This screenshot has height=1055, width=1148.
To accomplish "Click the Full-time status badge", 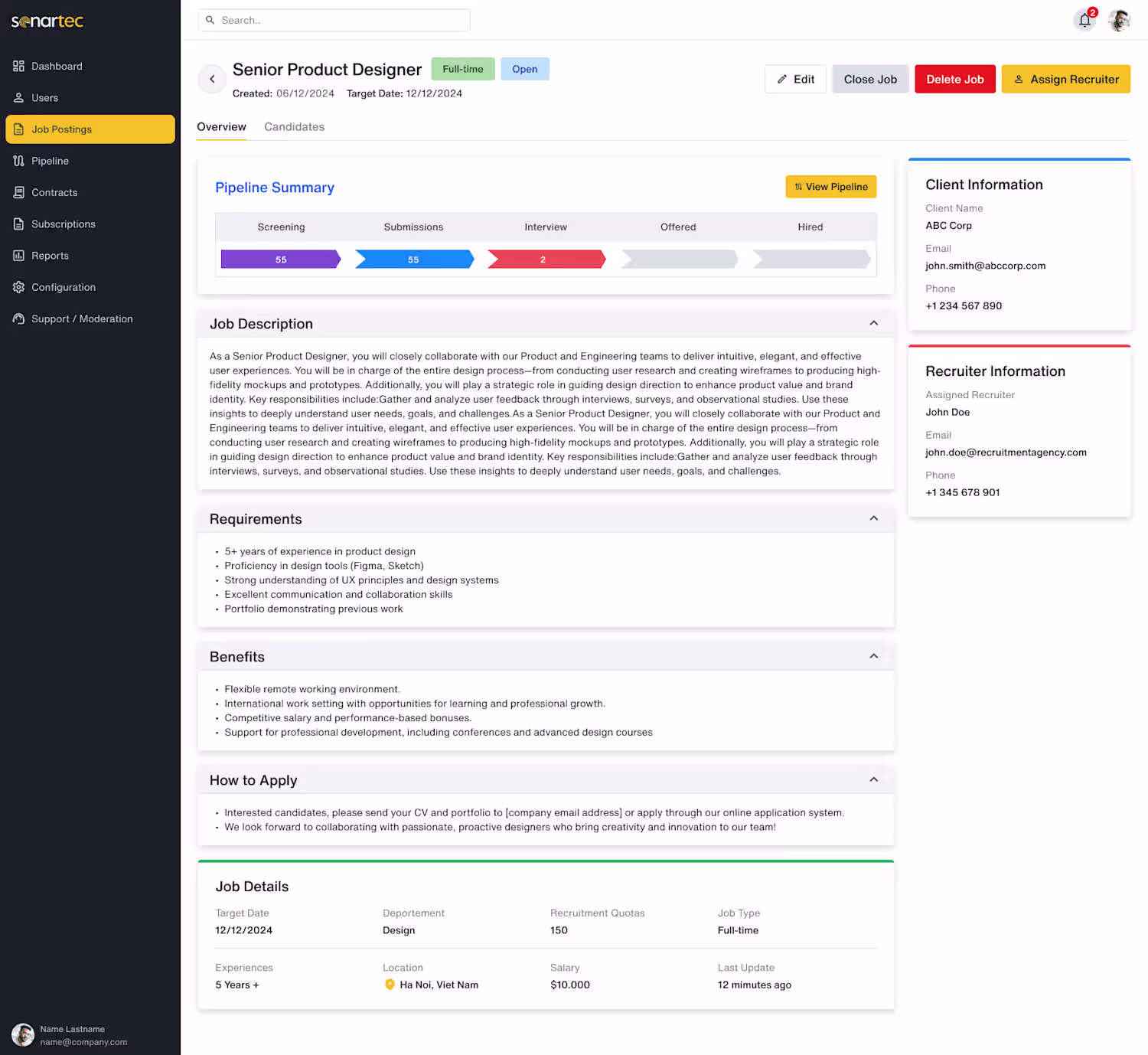I will click(463, 69).
